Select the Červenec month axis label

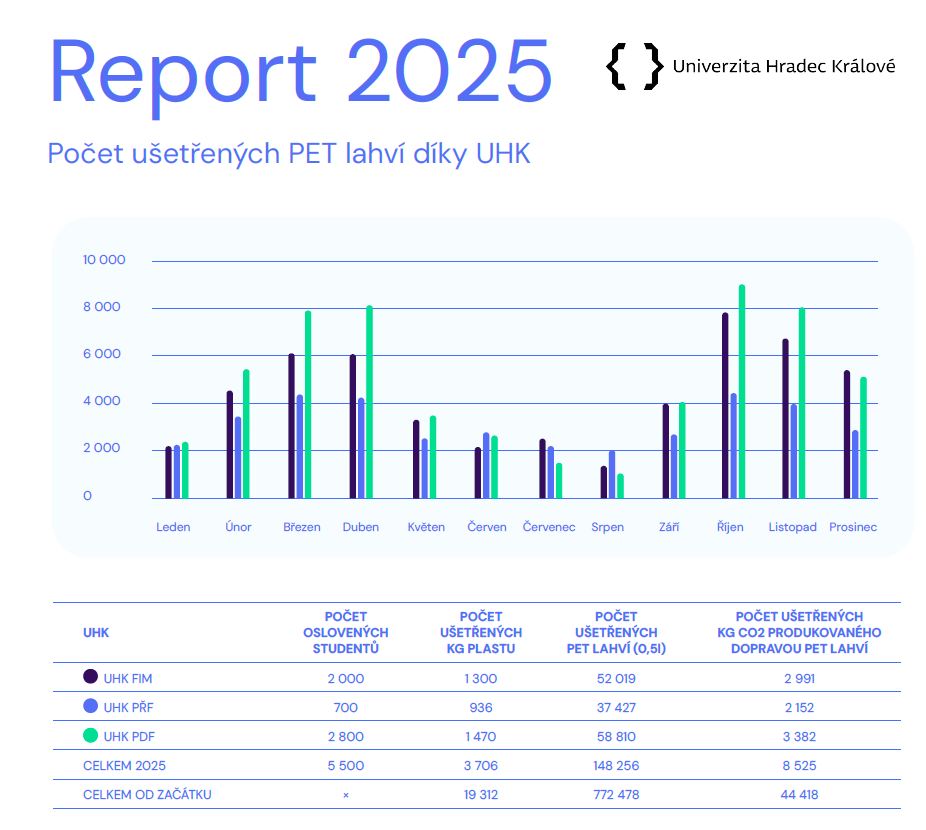[x=549, y=527]
